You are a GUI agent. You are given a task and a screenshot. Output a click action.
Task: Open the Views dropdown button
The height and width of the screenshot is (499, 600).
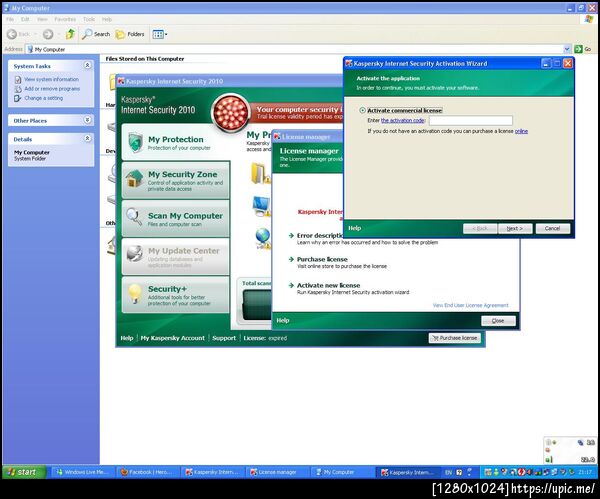point(160,34)
